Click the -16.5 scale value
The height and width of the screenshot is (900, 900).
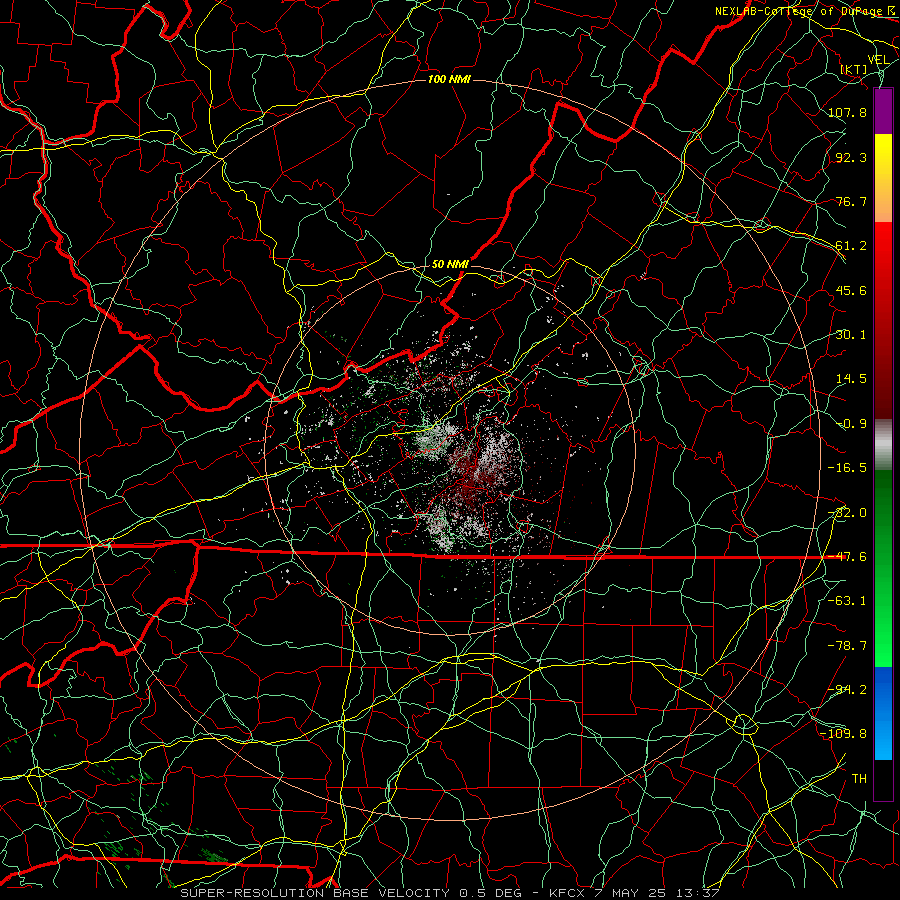pyautogui.click(x=847, y=468)
